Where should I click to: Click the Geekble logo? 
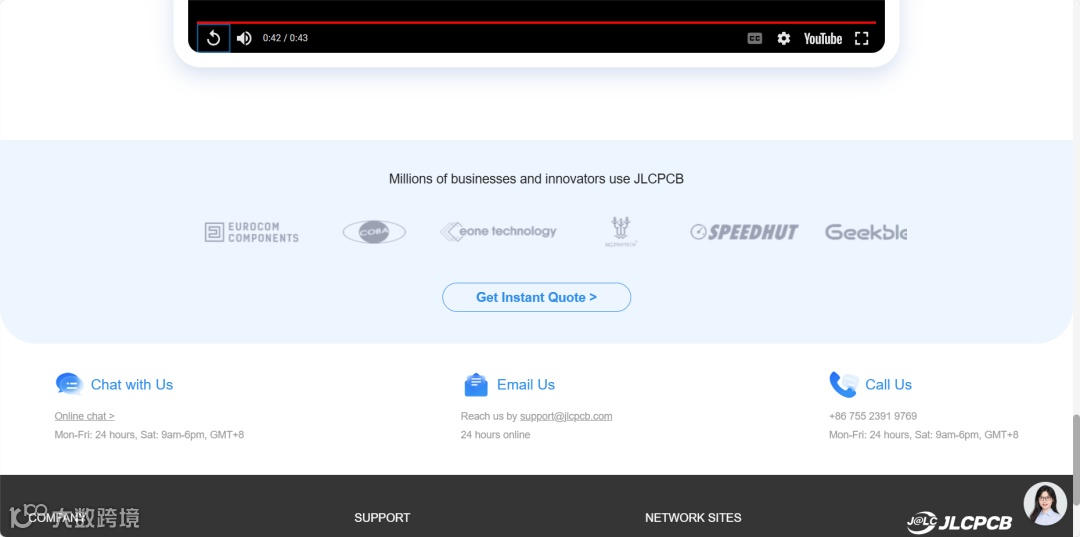(x=866, y=232)
